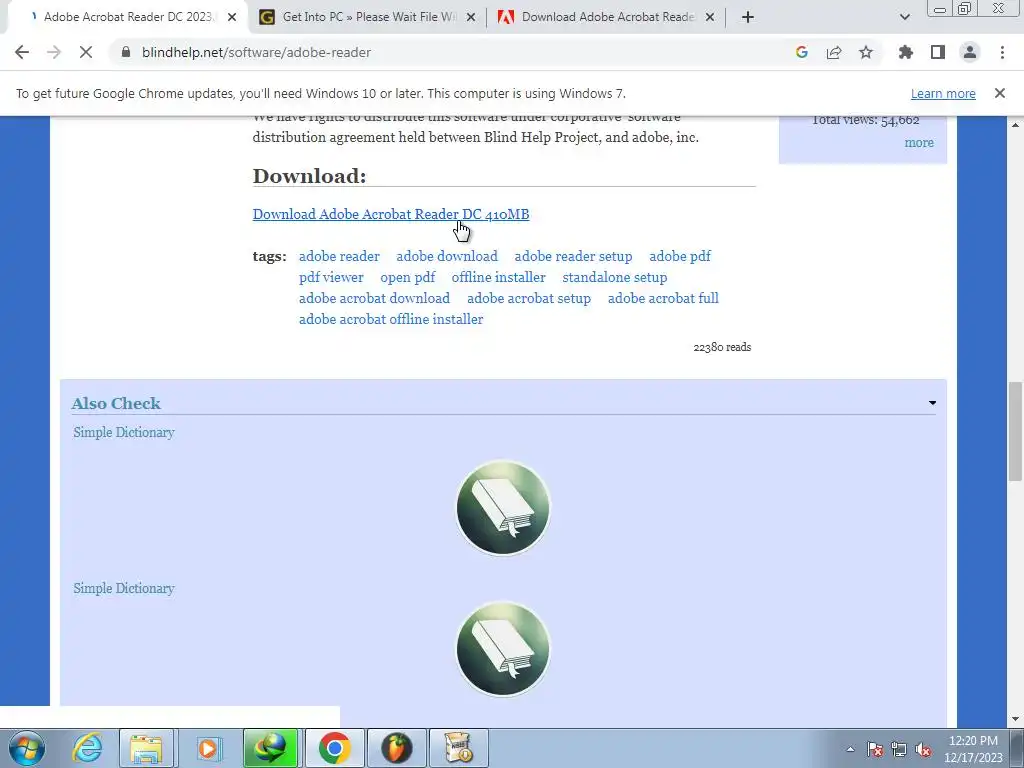
Task: Open the 'pdf viewer' tag
Action: [x=331, y=277]
